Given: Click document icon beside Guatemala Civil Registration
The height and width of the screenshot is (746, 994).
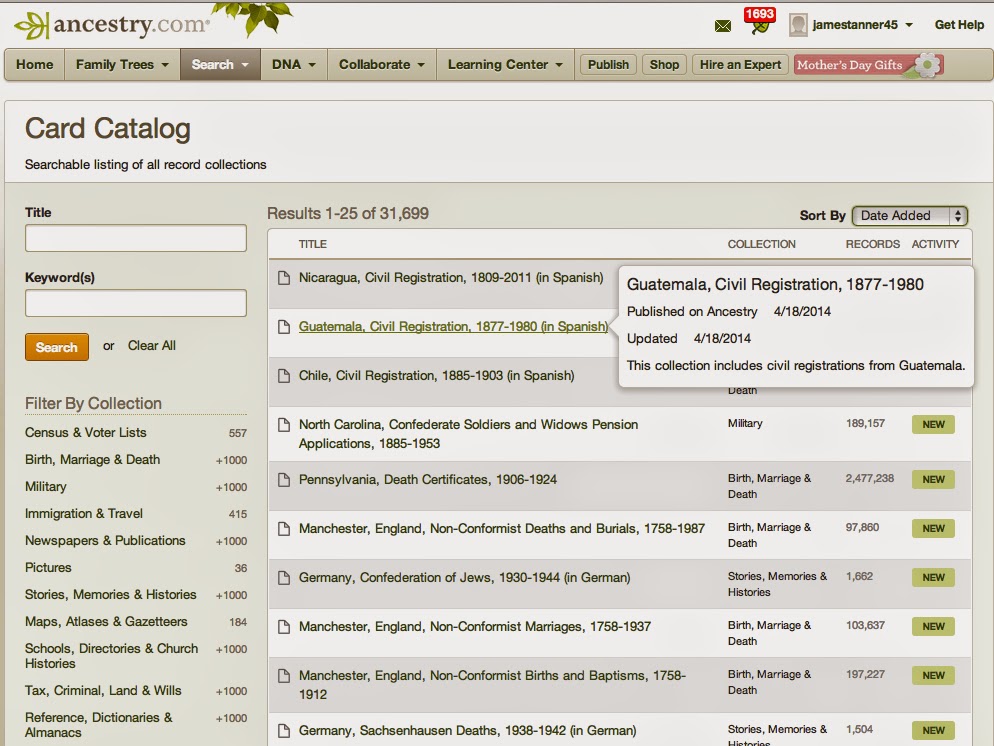Looking at the screenshot, I should coord(284,326).
